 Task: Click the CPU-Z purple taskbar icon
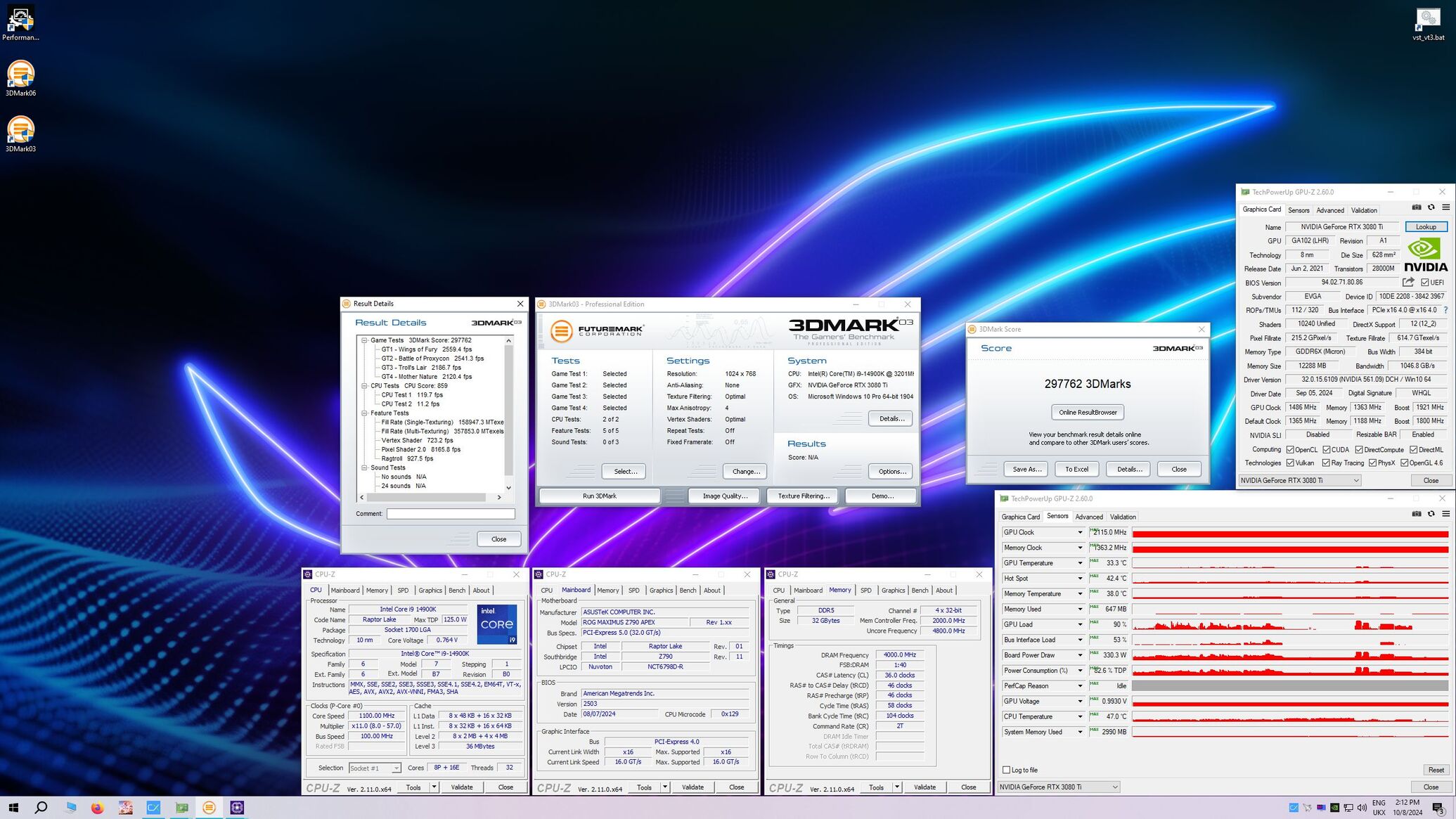point(237,808)
